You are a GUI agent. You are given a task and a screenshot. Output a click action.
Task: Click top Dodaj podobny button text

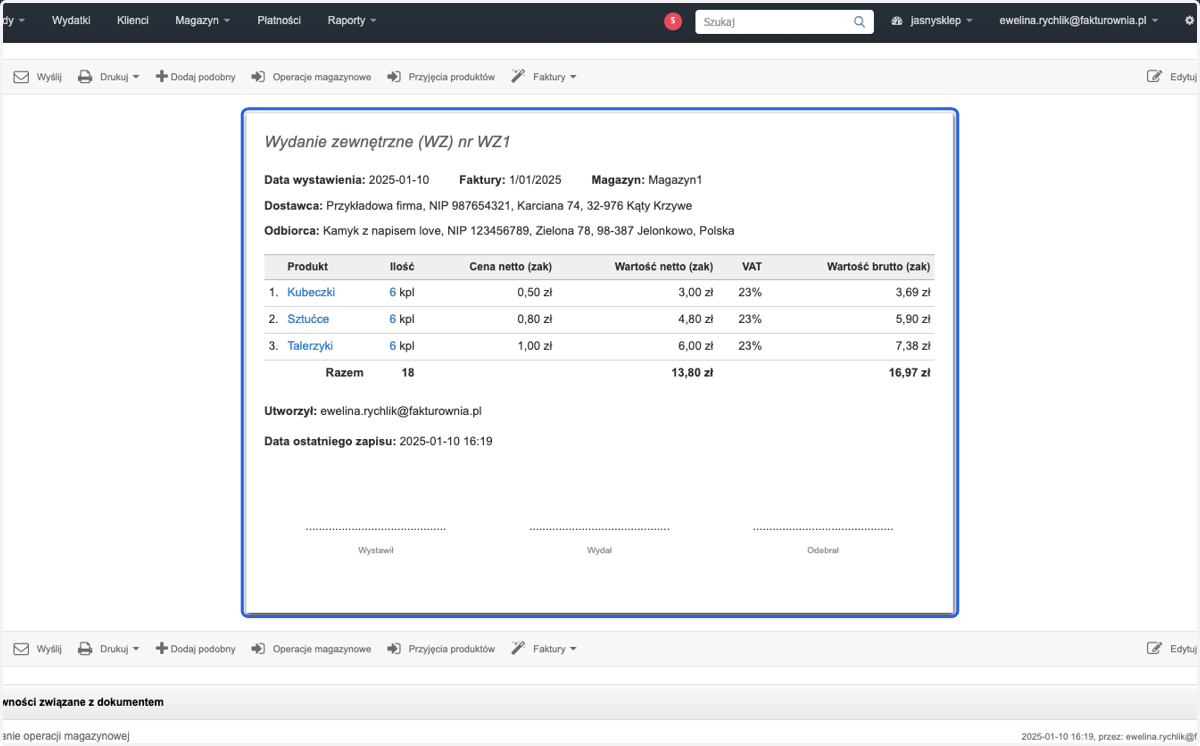[x=203, y=77]
